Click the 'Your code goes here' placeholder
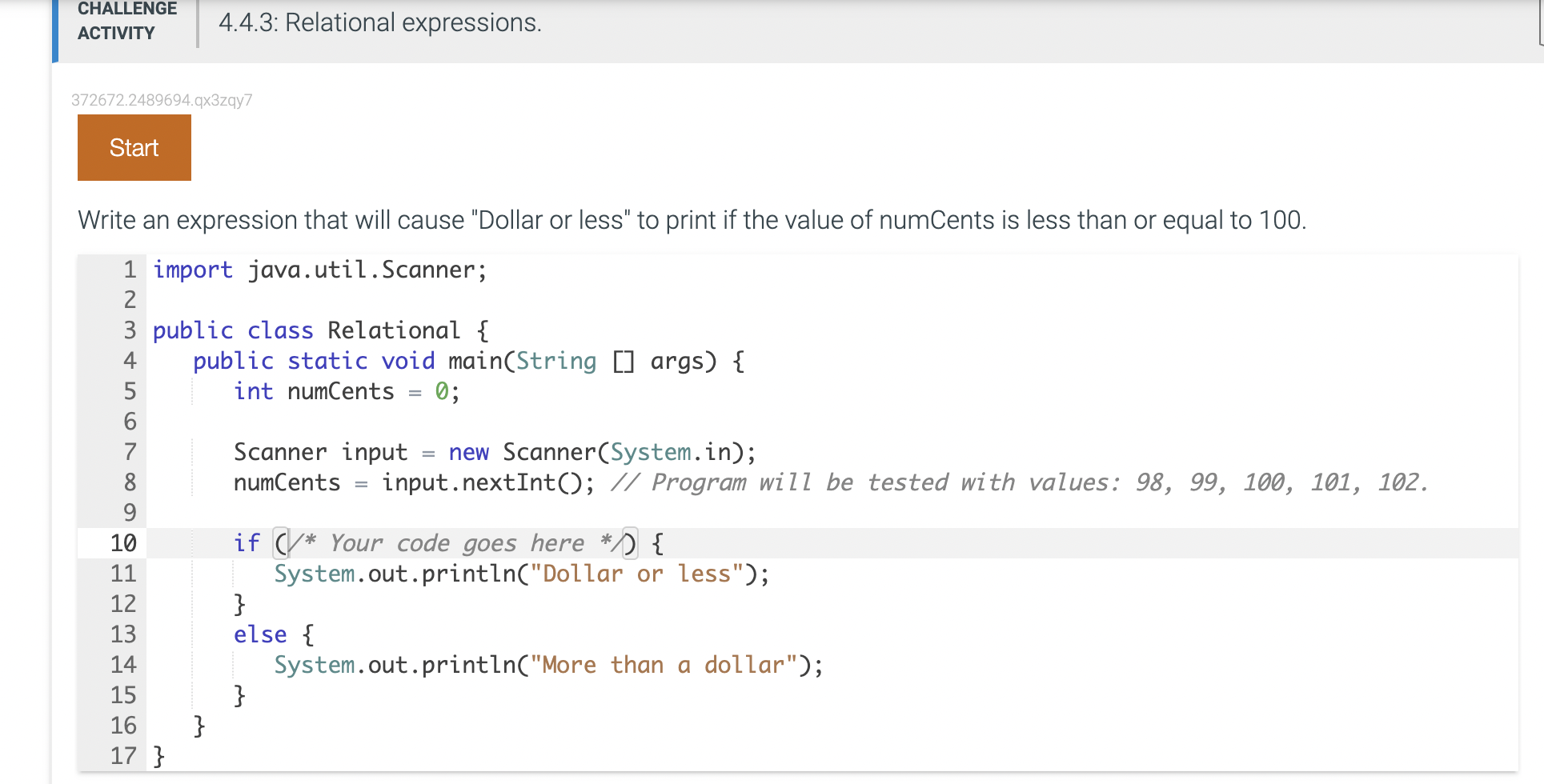 click(457, 543)
